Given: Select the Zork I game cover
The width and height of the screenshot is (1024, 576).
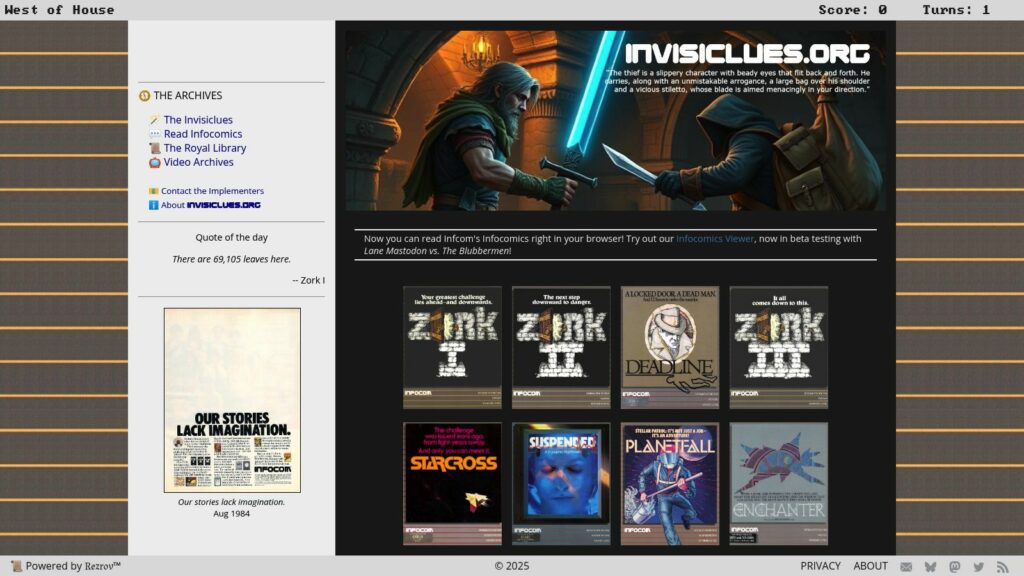Looking at the screenshot, I should 453,347.
